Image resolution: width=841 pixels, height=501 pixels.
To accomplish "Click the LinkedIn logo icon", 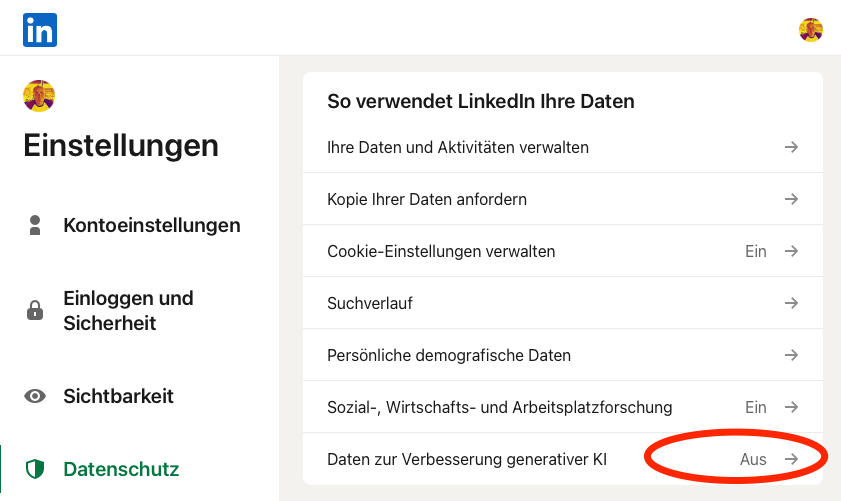I will pos(40,30).
